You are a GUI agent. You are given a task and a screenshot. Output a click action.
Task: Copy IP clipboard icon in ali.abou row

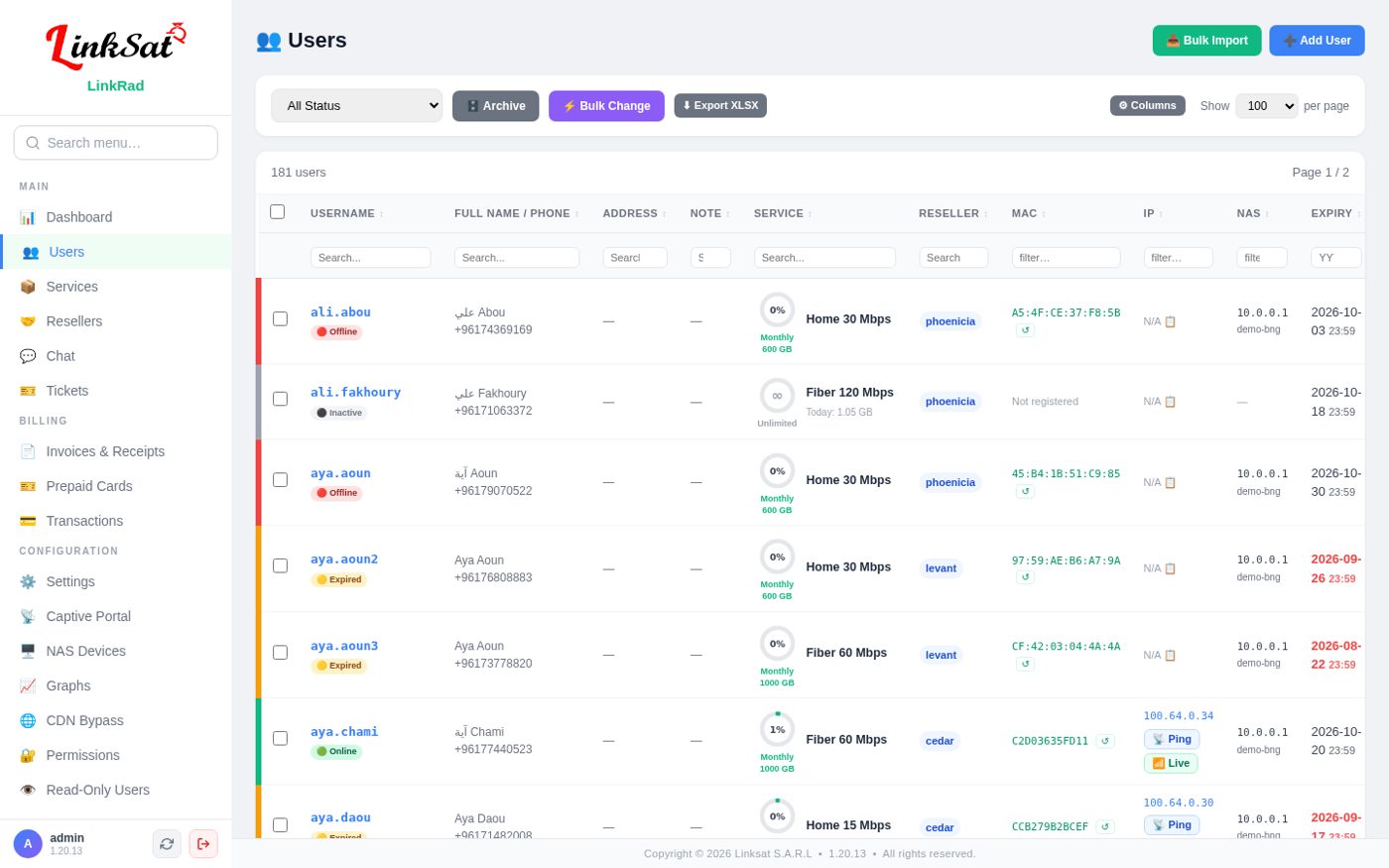tap(1170, 321)
